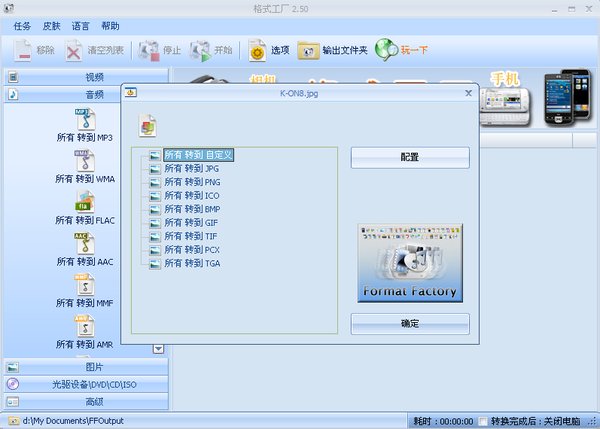Viewport: 600px width, 429px height.
Task: Select the 所有 转到 FLAC icon
Action: point(85,202)
